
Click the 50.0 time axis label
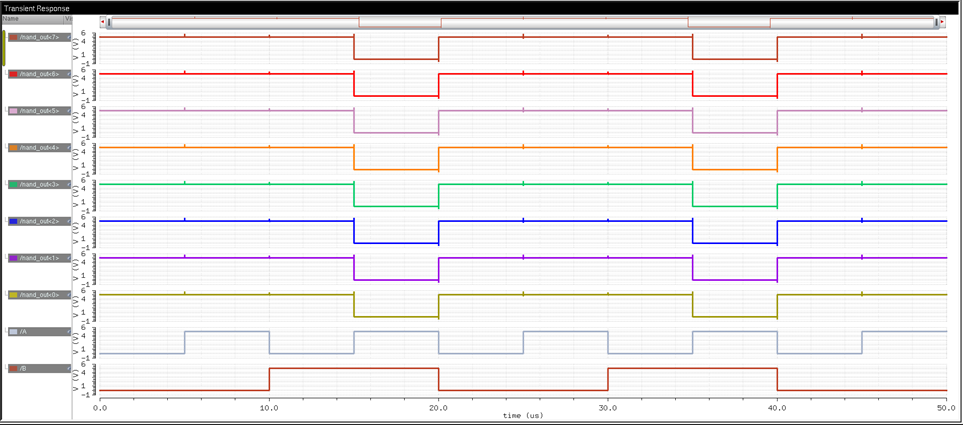coord(946,407)
